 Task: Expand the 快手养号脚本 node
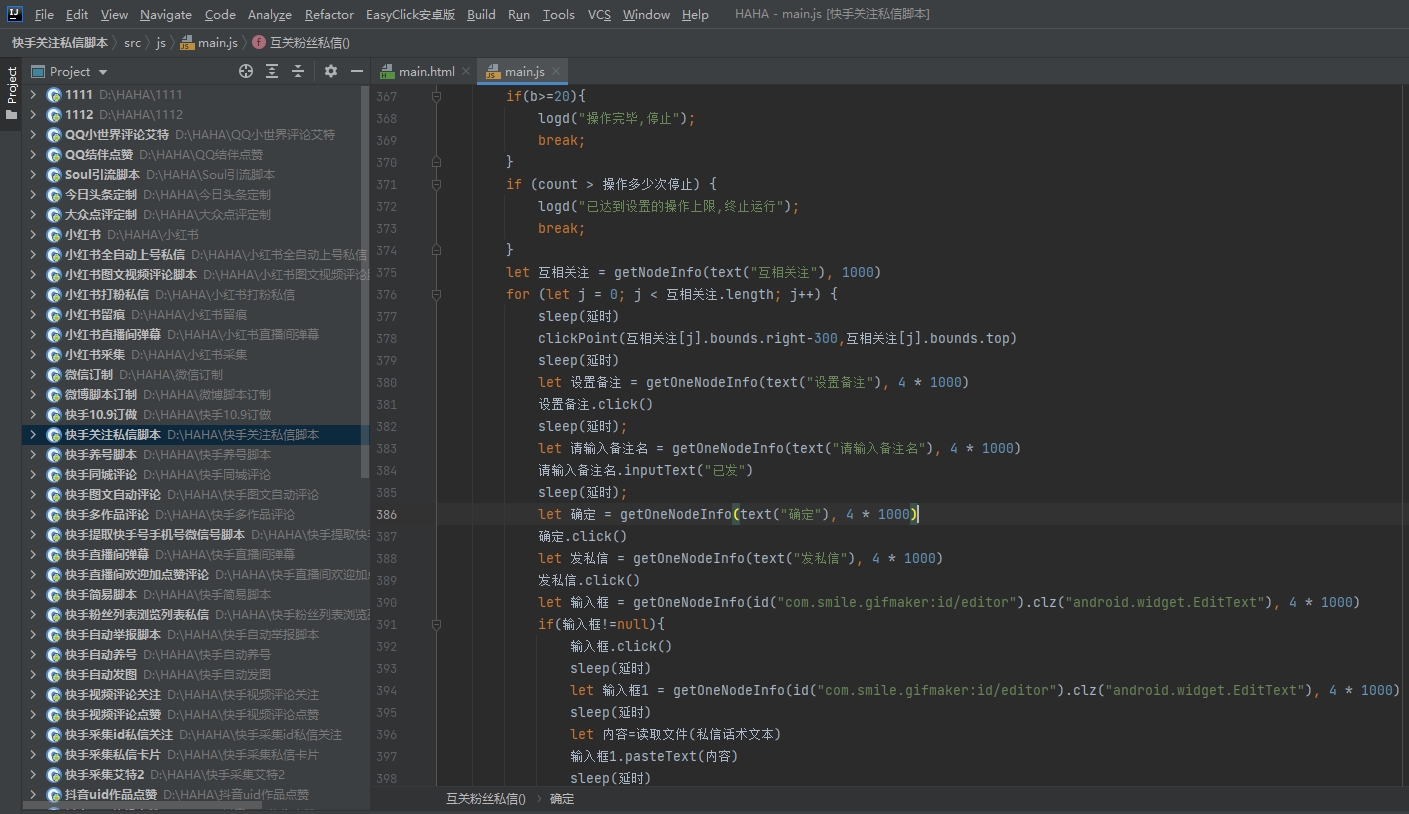click(x=33, y=455)
